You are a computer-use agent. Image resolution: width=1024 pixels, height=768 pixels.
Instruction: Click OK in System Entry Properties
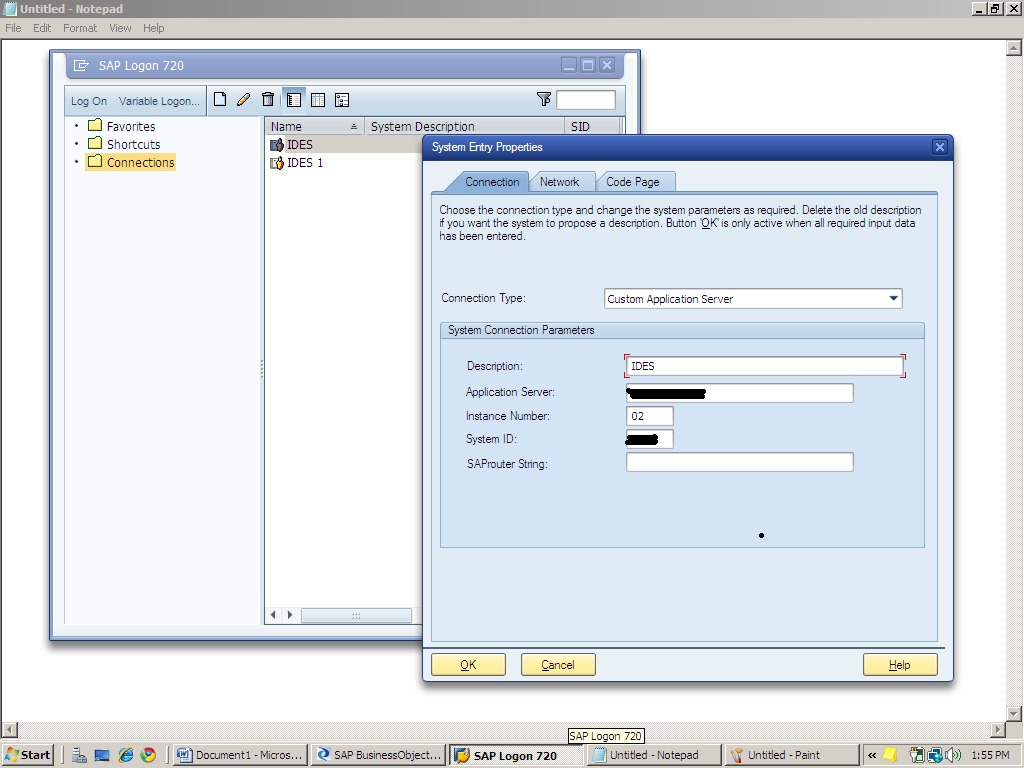468,665
